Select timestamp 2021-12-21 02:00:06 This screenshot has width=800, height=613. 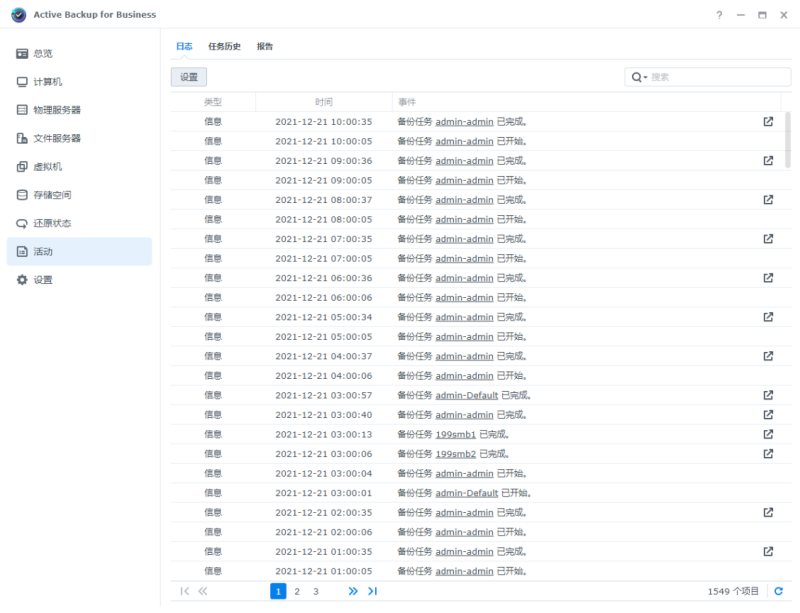[x=323, y=532]
